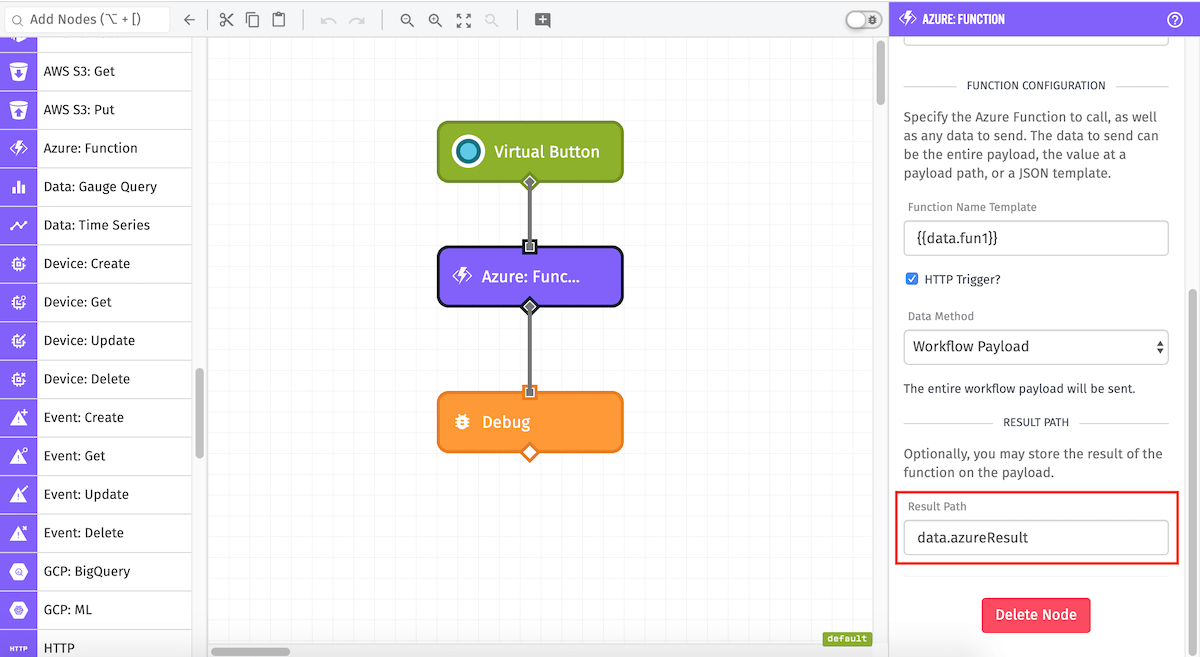This screenshot has width=1200, height=657.
Task: Click the default version tag on canvas
Action: (846, 639)
